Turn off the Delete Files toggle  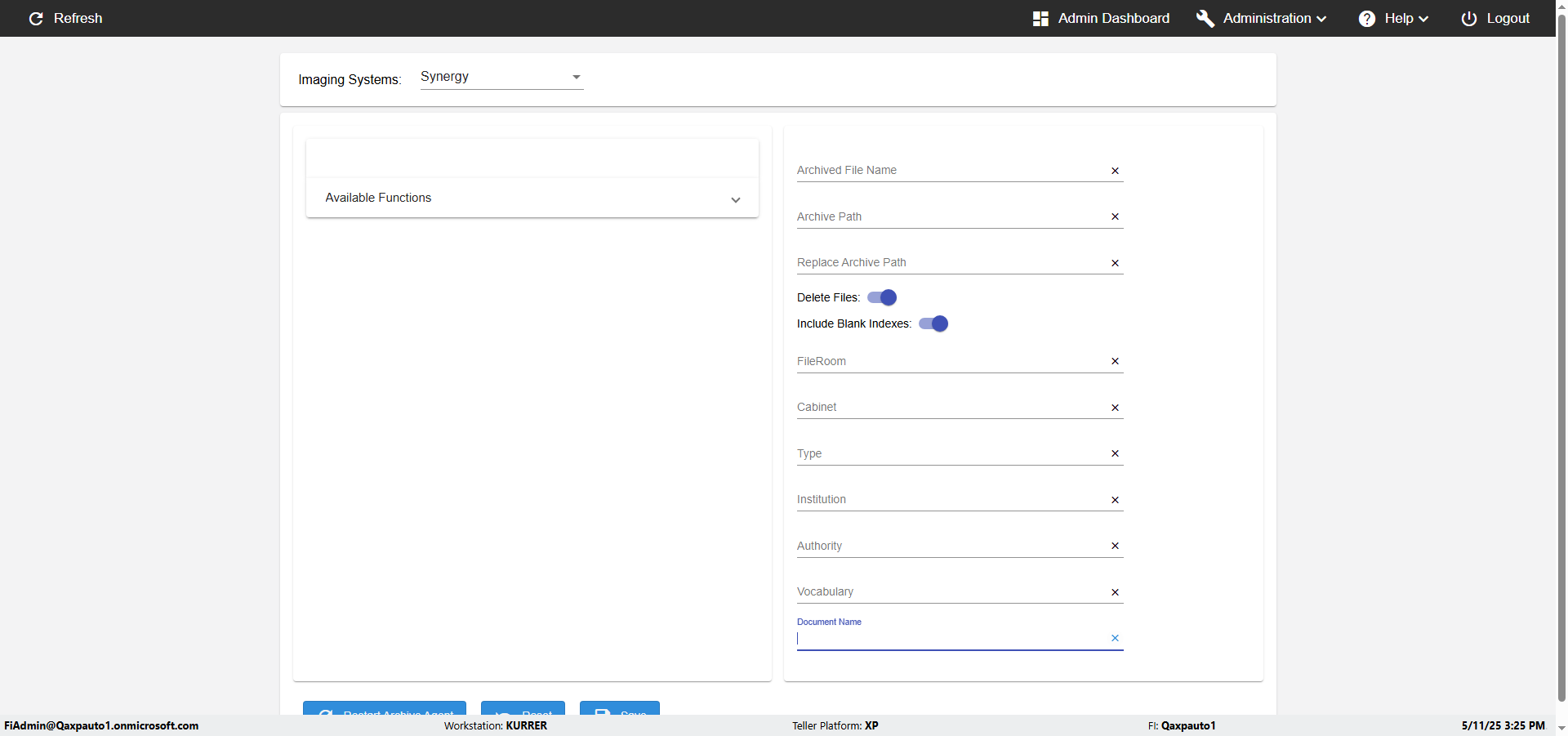[882, 297]
